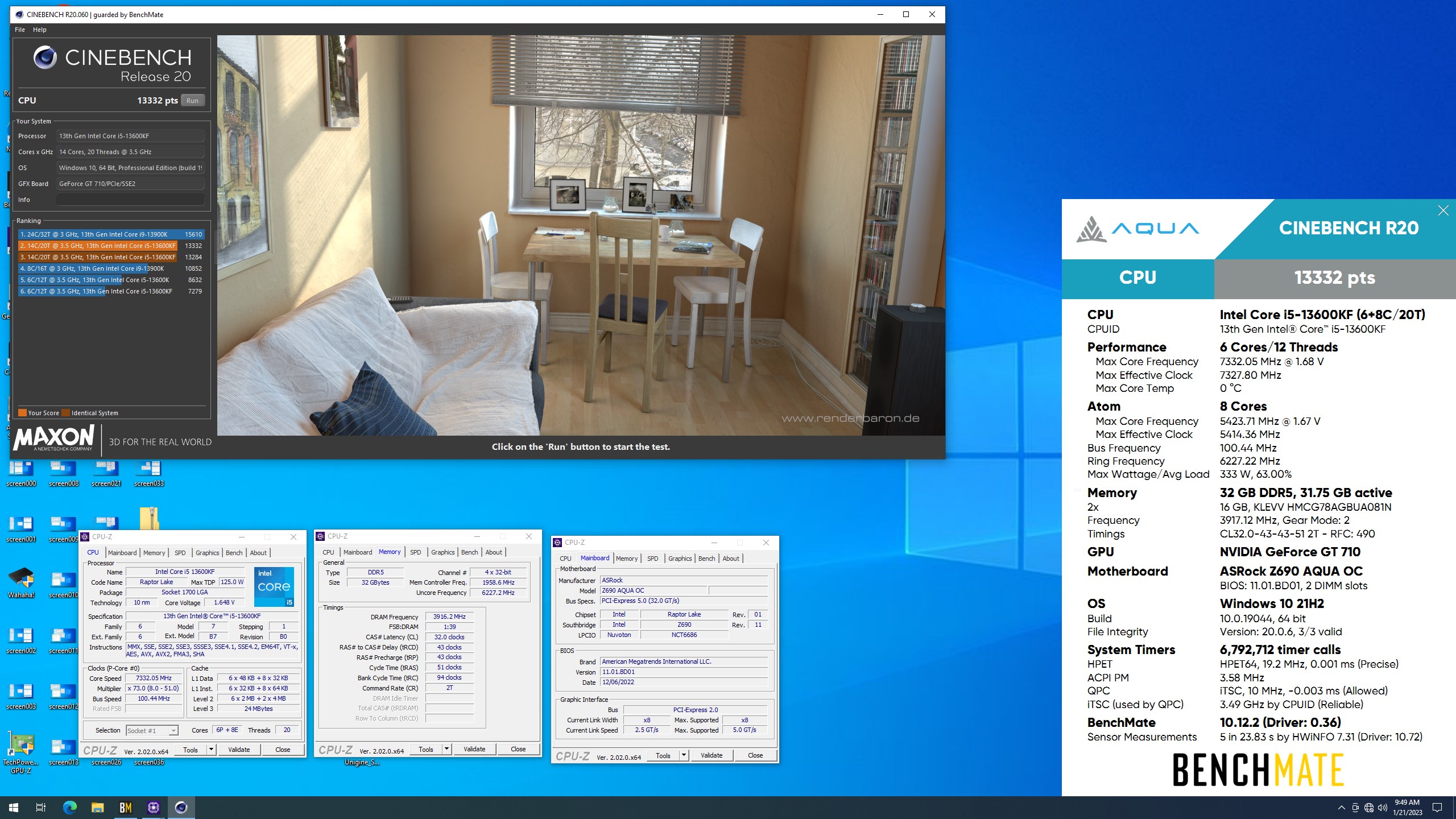
Task: Click Close button in CPU-Z Memory window
Action: (x=518, y=749)
